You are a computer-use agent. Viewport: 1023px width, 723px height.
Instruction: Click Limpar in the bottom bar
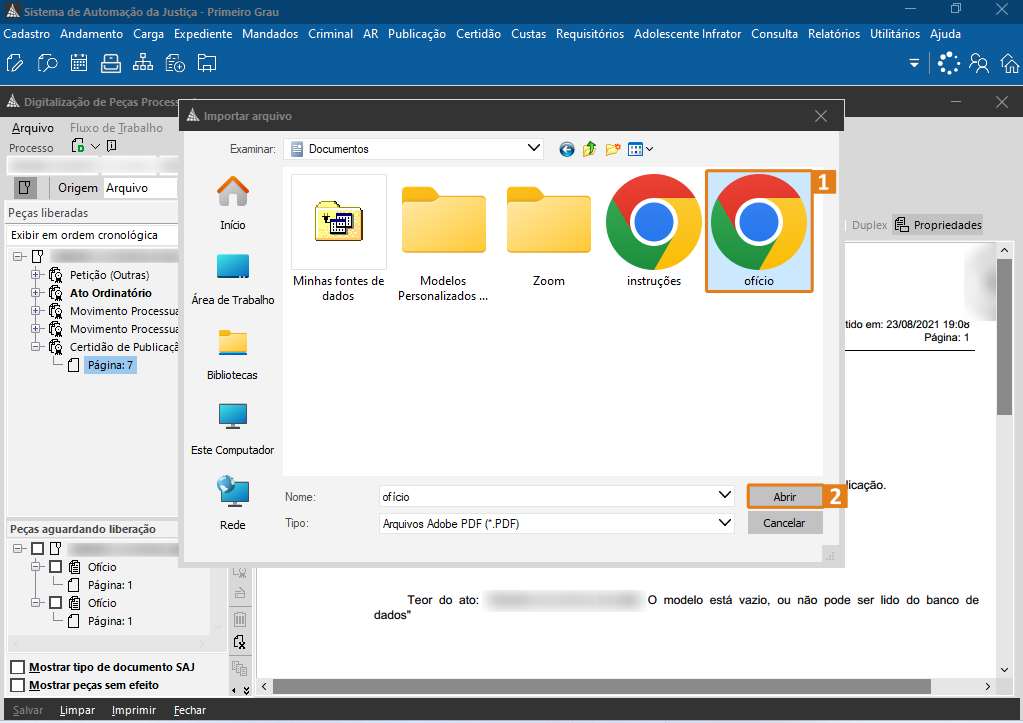pos(78,710)
